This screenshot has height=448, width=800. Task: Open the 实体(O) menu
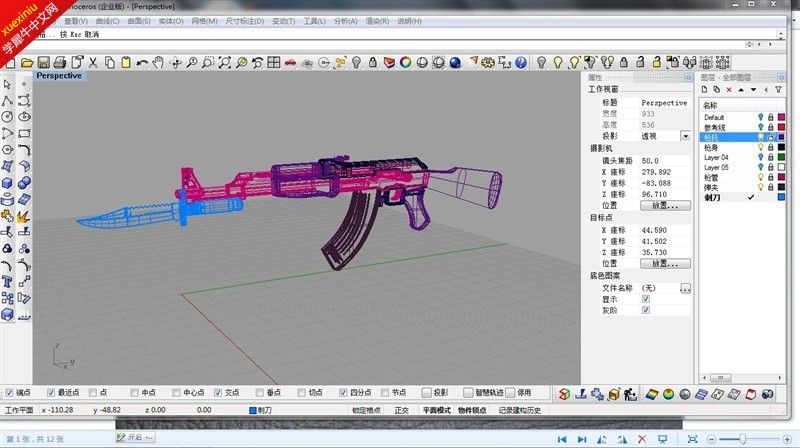coord(171,21)
